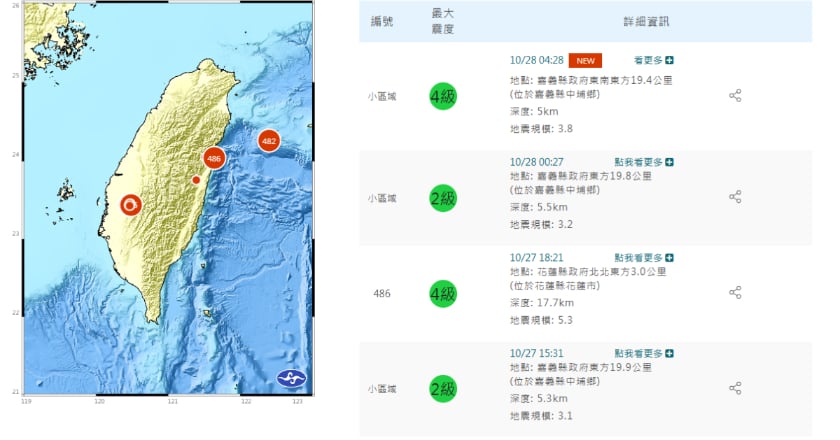Screen dimensions: 840x440
Task: Click the small red dot marker on east coast
Action: 197,180
